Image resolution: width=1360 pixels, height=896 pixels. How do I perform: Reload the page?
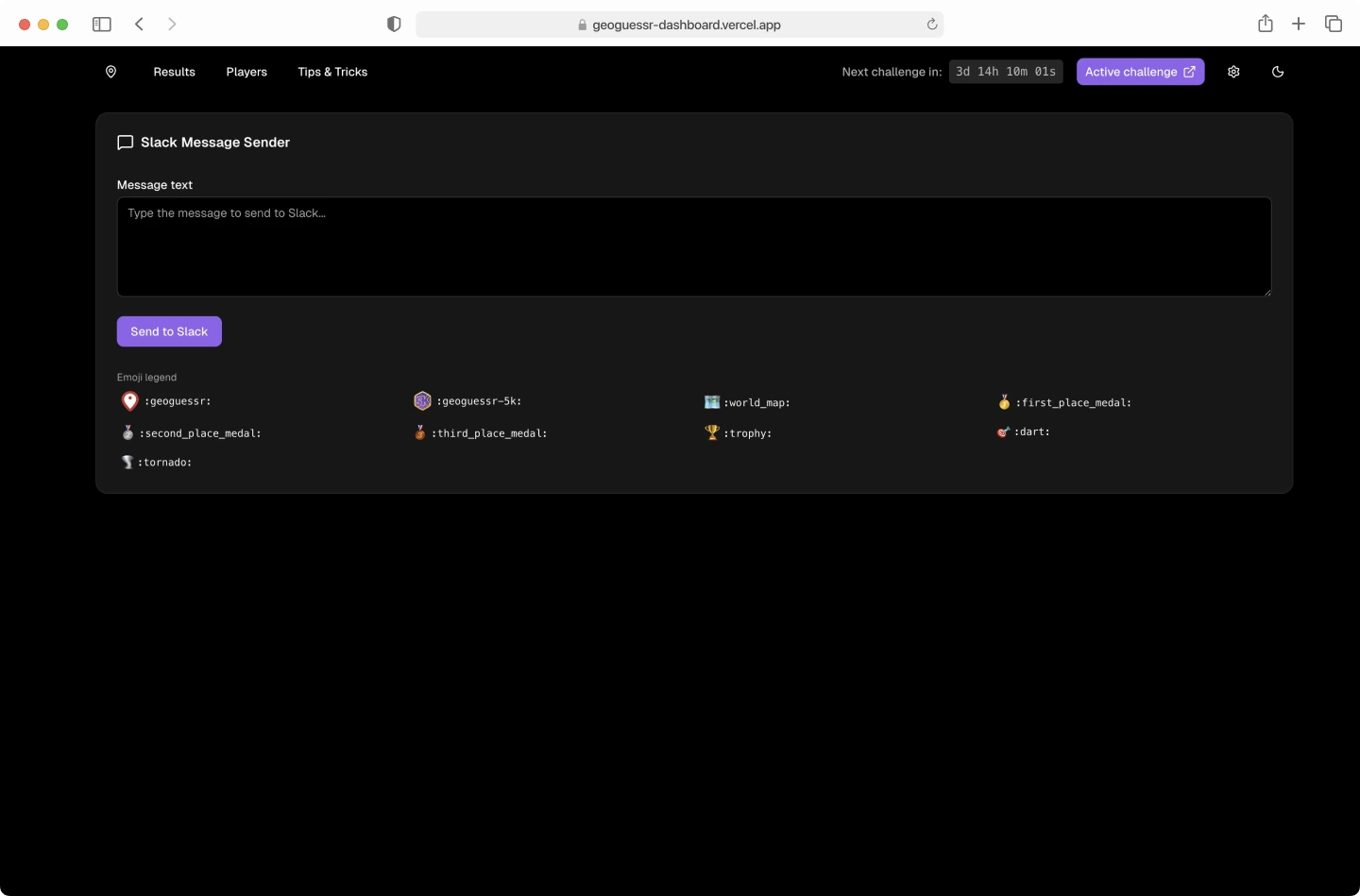[x=932, y=25]
